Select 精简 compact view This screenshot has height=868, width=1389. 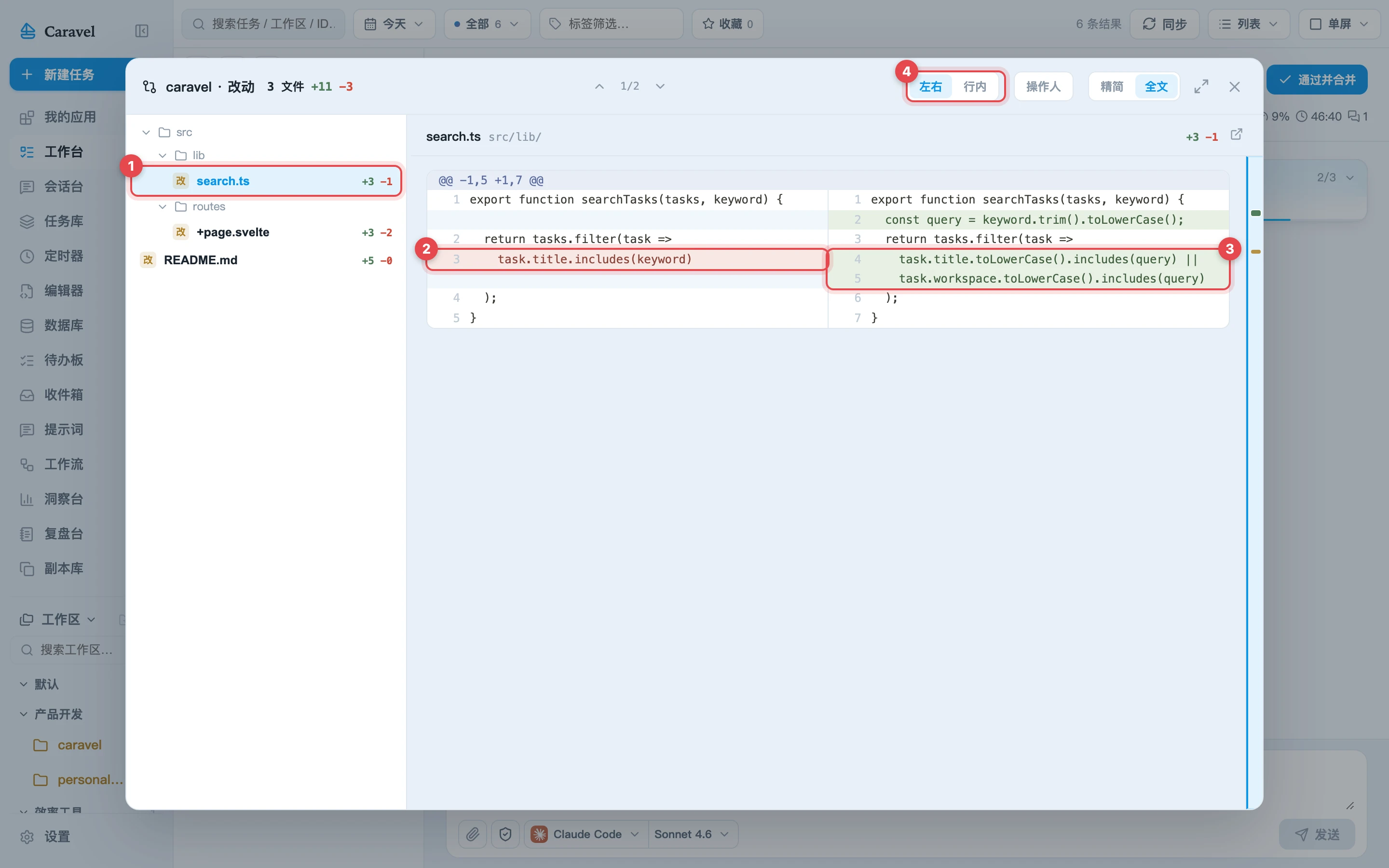[1112, 87]
